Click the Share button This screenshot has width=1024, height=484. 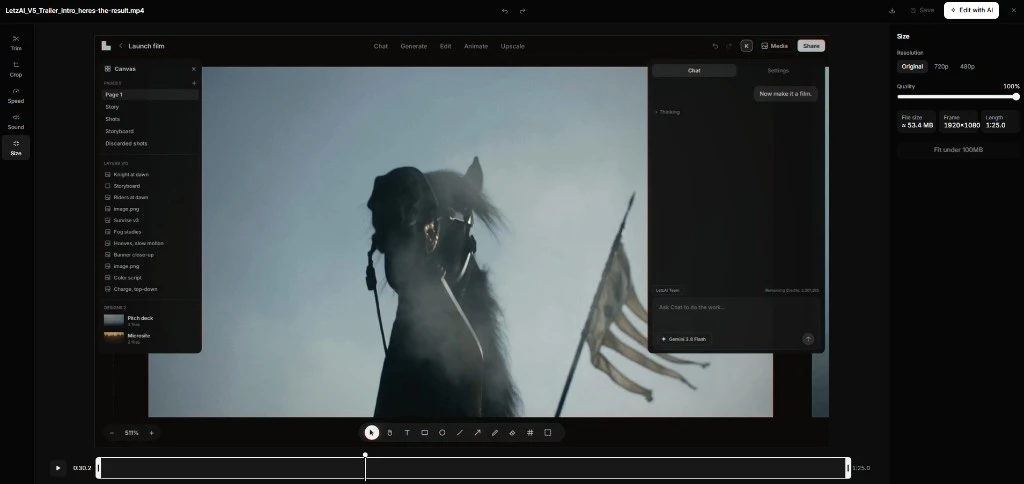click(x=811, y=46)
